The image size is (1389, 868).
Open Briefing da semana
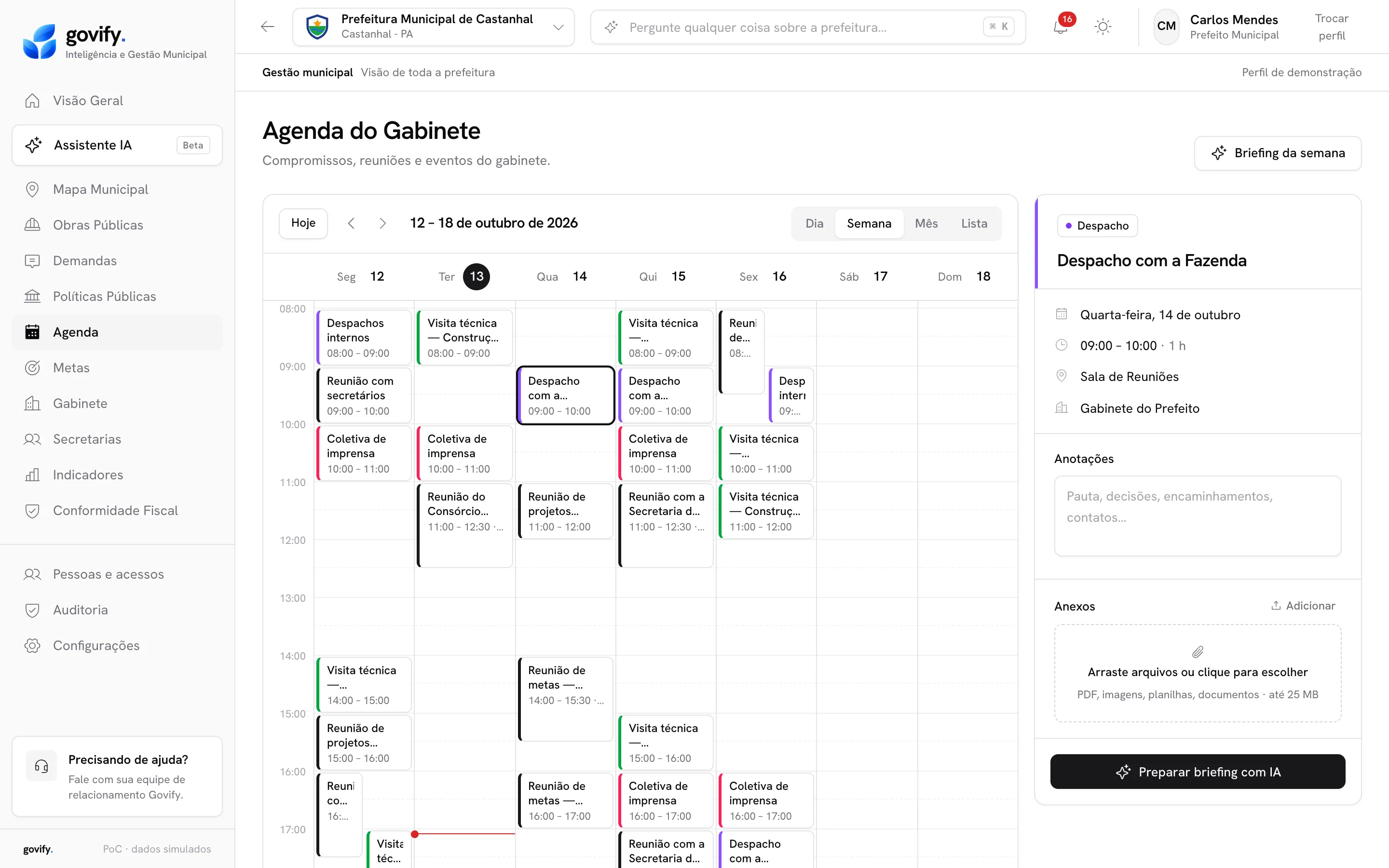(x=1278, y=153)
